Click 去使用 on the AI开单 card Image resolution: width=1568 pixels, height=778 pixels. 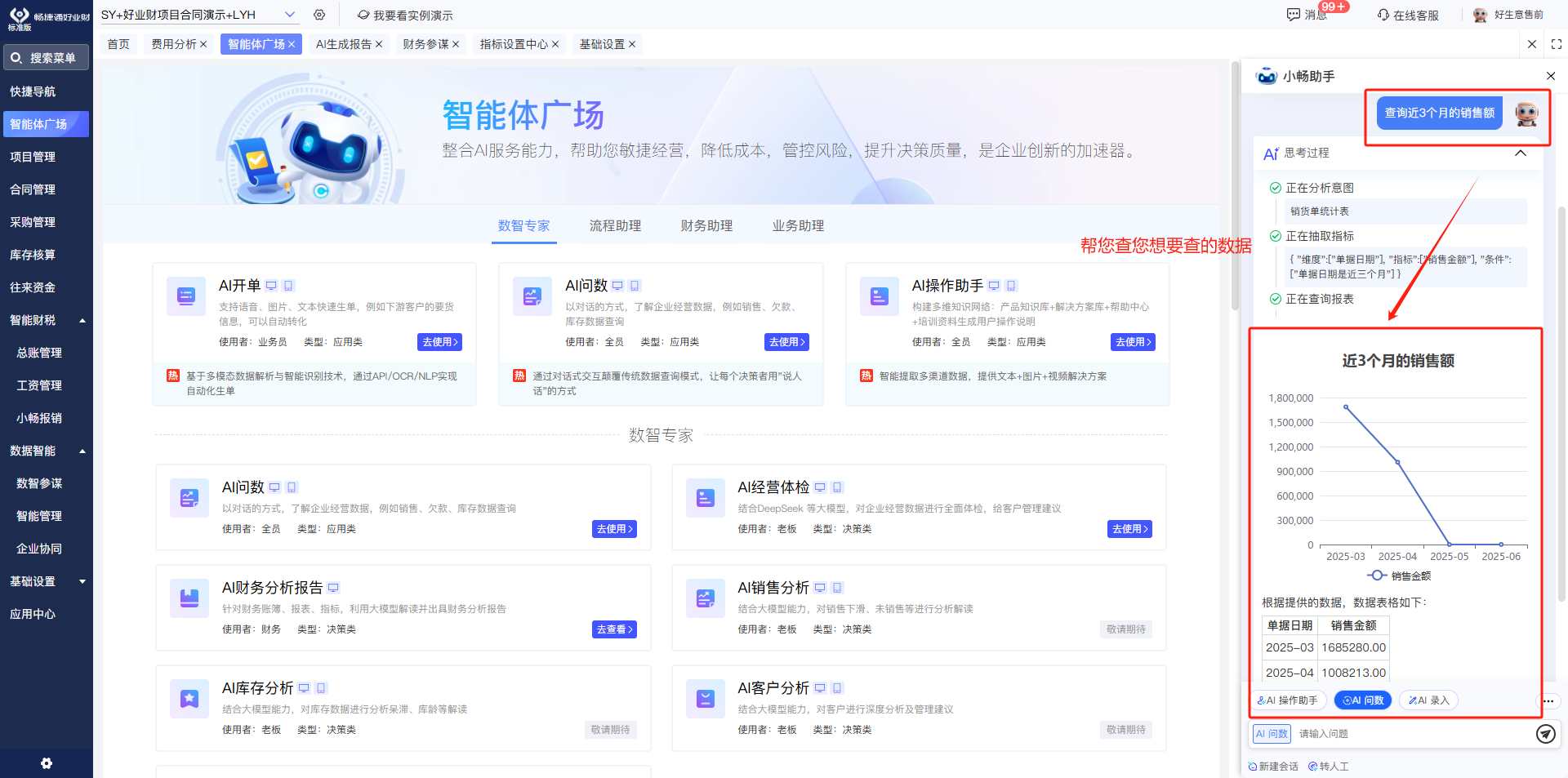click(439, 342)
